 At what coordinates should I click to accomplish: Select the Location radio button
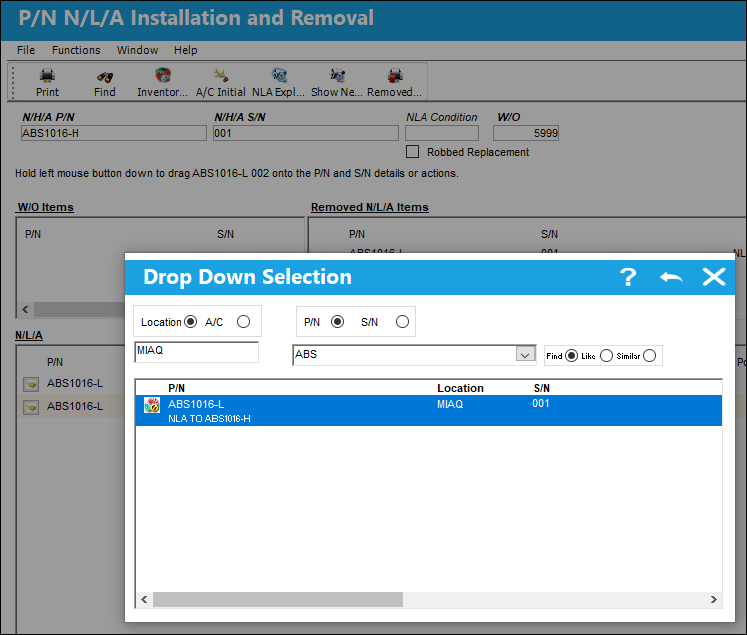191,322
